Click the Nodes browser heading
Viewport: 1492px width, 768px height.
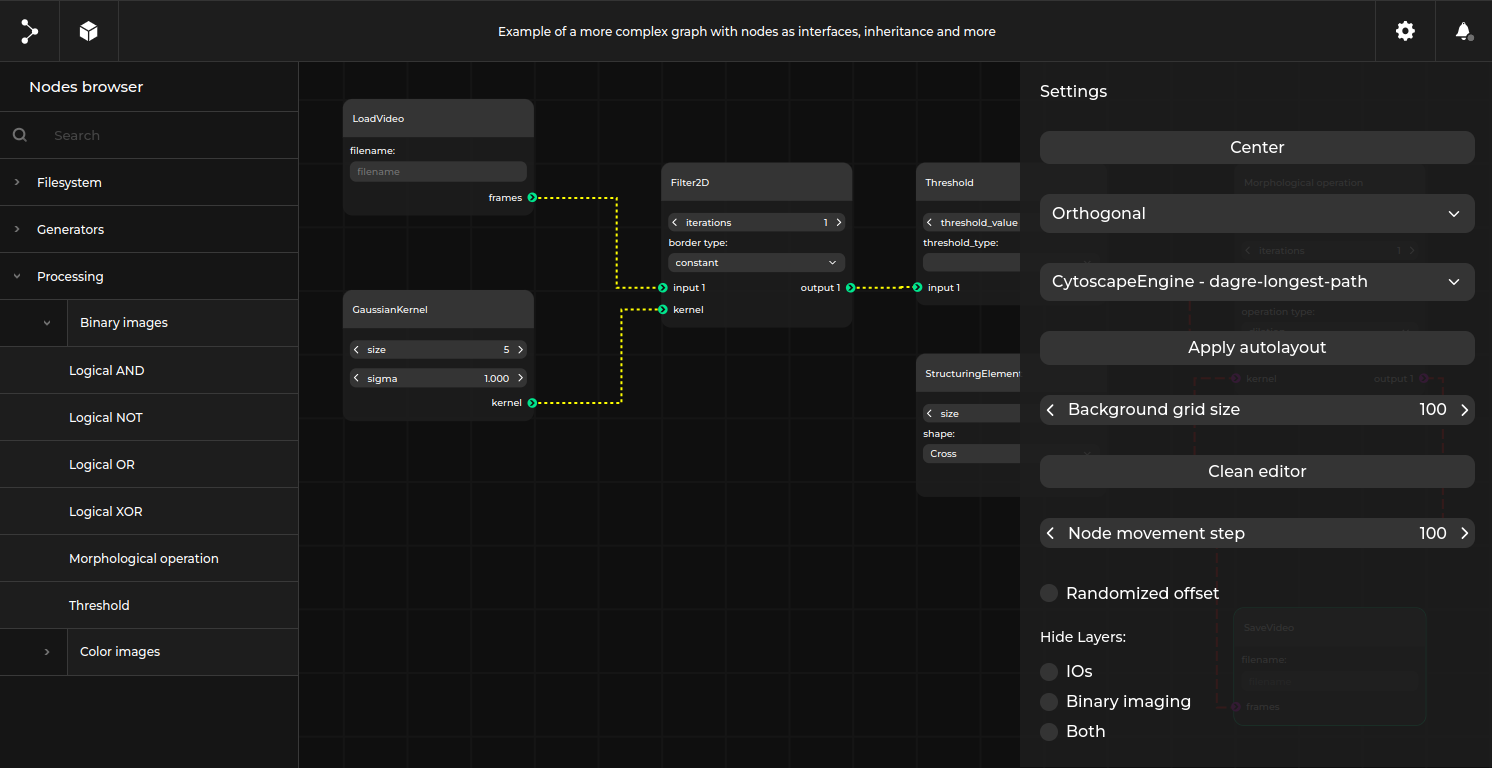pyautogui.click(x=86, y=87)
